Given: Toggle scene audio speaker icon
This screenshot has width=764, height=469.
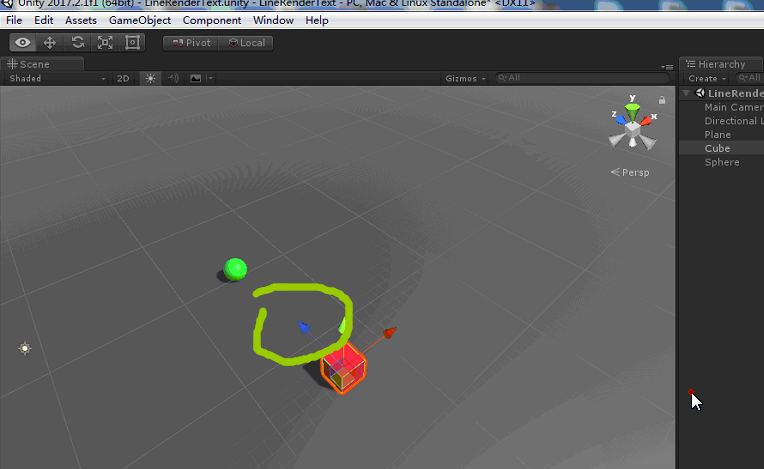Looking at the screenshot, I should (x=173, y=78).
